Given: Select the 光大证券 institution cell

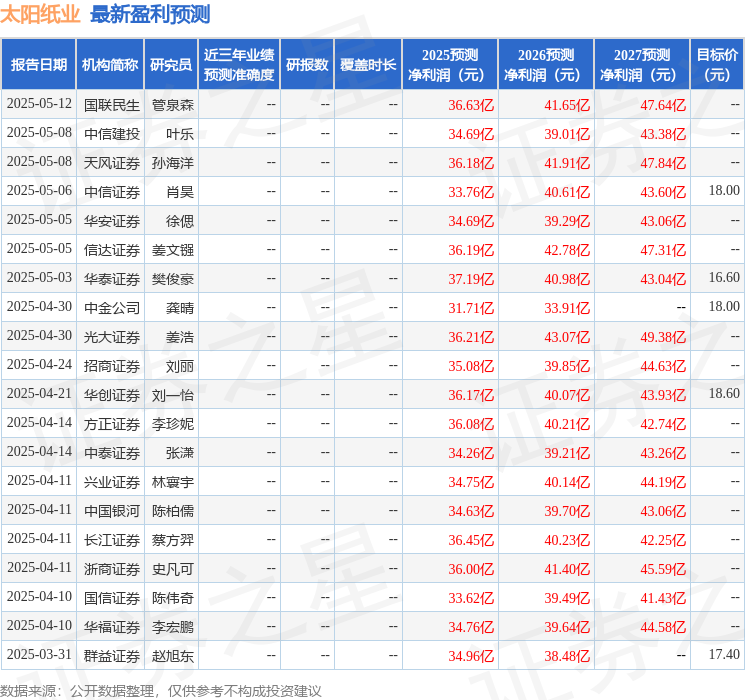Looking at the screenshot, I should click(x=112, y=337).
